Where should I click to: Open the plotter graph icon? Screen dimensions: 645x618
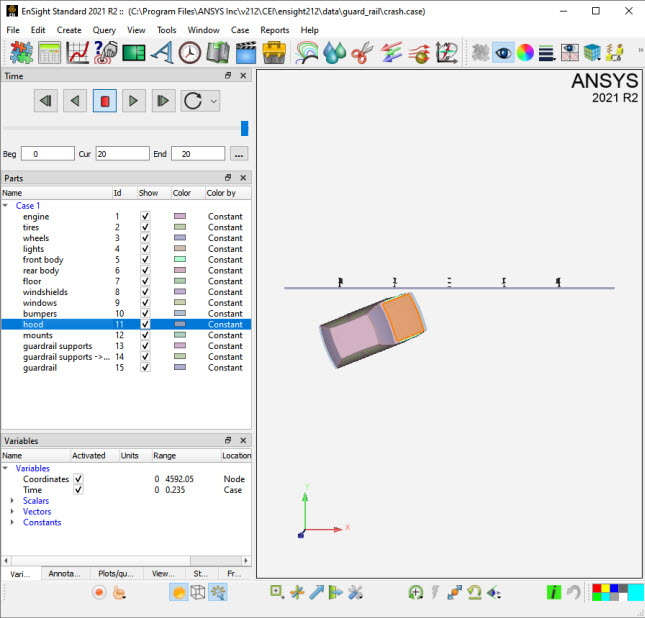(x=78, y=53)
